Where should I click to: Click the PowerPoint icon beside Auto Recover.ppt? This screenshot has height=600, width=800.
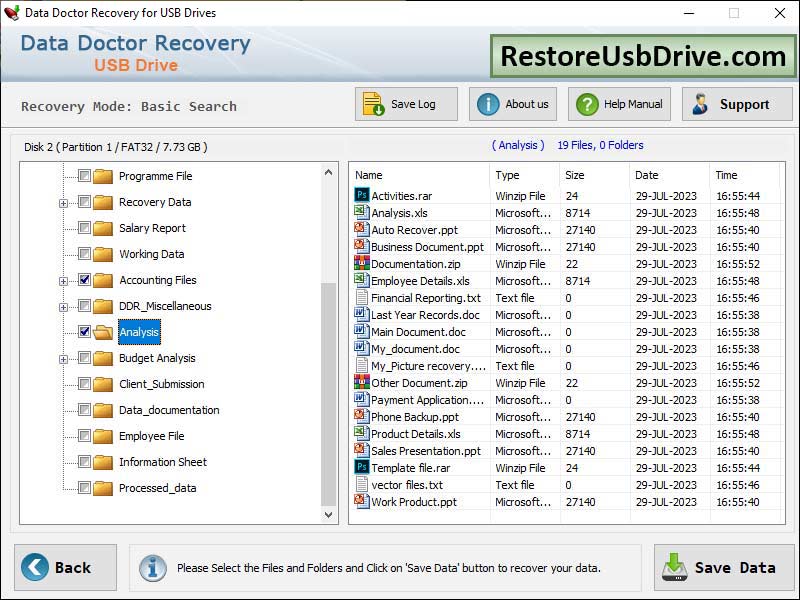[x=360, y=230]
